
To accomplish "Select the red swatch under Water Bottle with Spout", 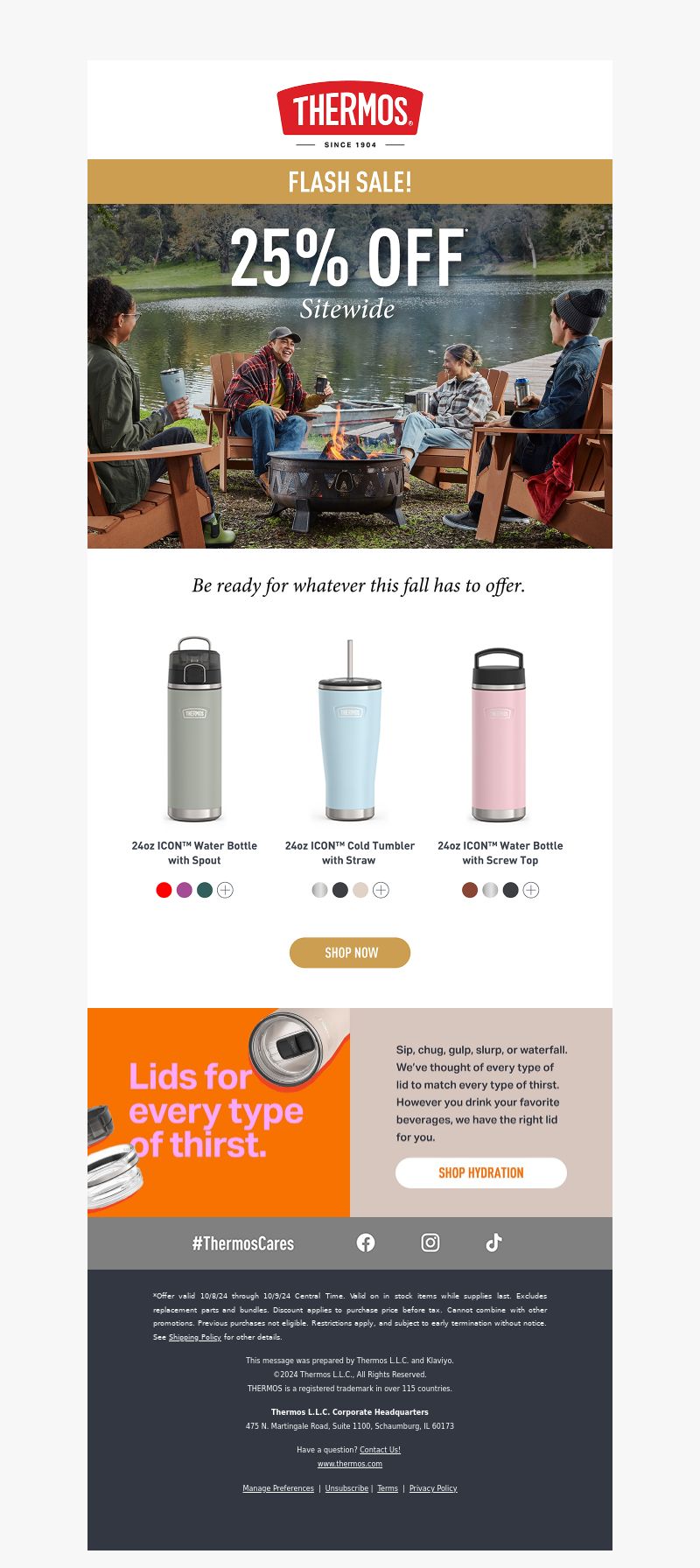I will click(x=164, y=890).
